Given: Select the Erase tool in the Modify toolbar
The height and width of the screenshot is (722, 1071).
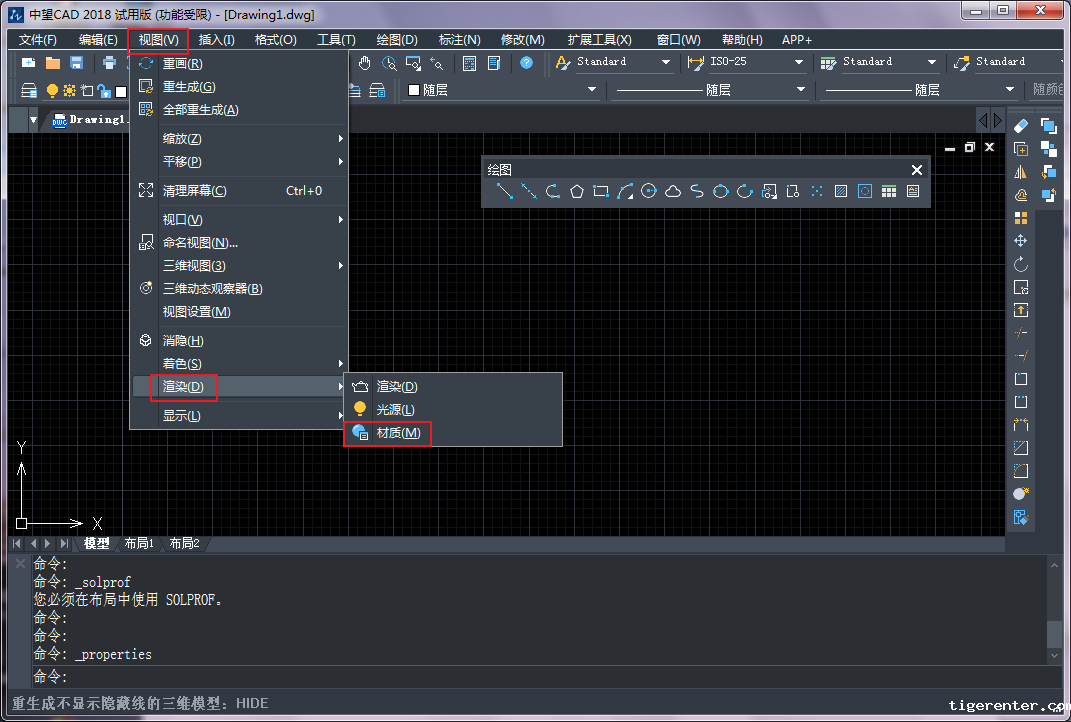Looking at the screenshot, I should (x=1021, y=126).
